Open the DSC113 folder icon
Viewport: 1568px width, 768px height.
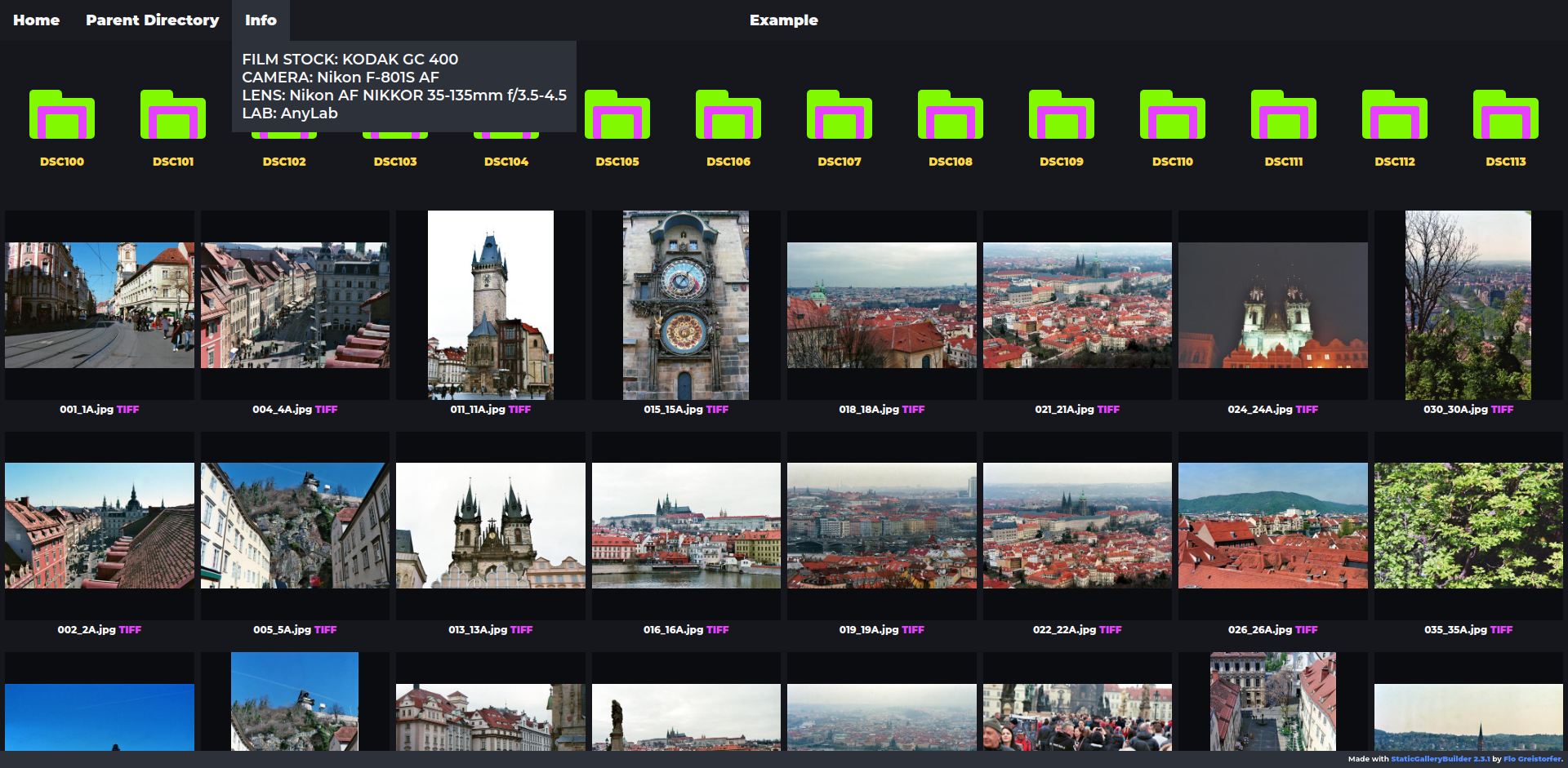1506,116
